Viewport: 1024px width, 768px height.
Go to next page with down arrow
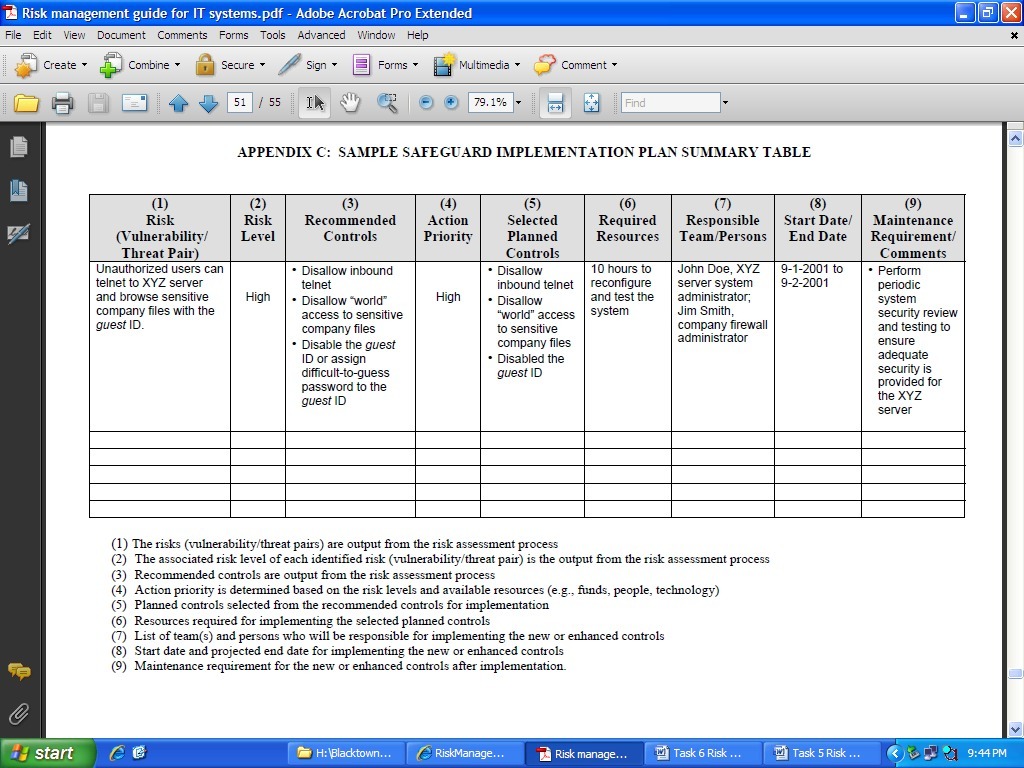208,103
